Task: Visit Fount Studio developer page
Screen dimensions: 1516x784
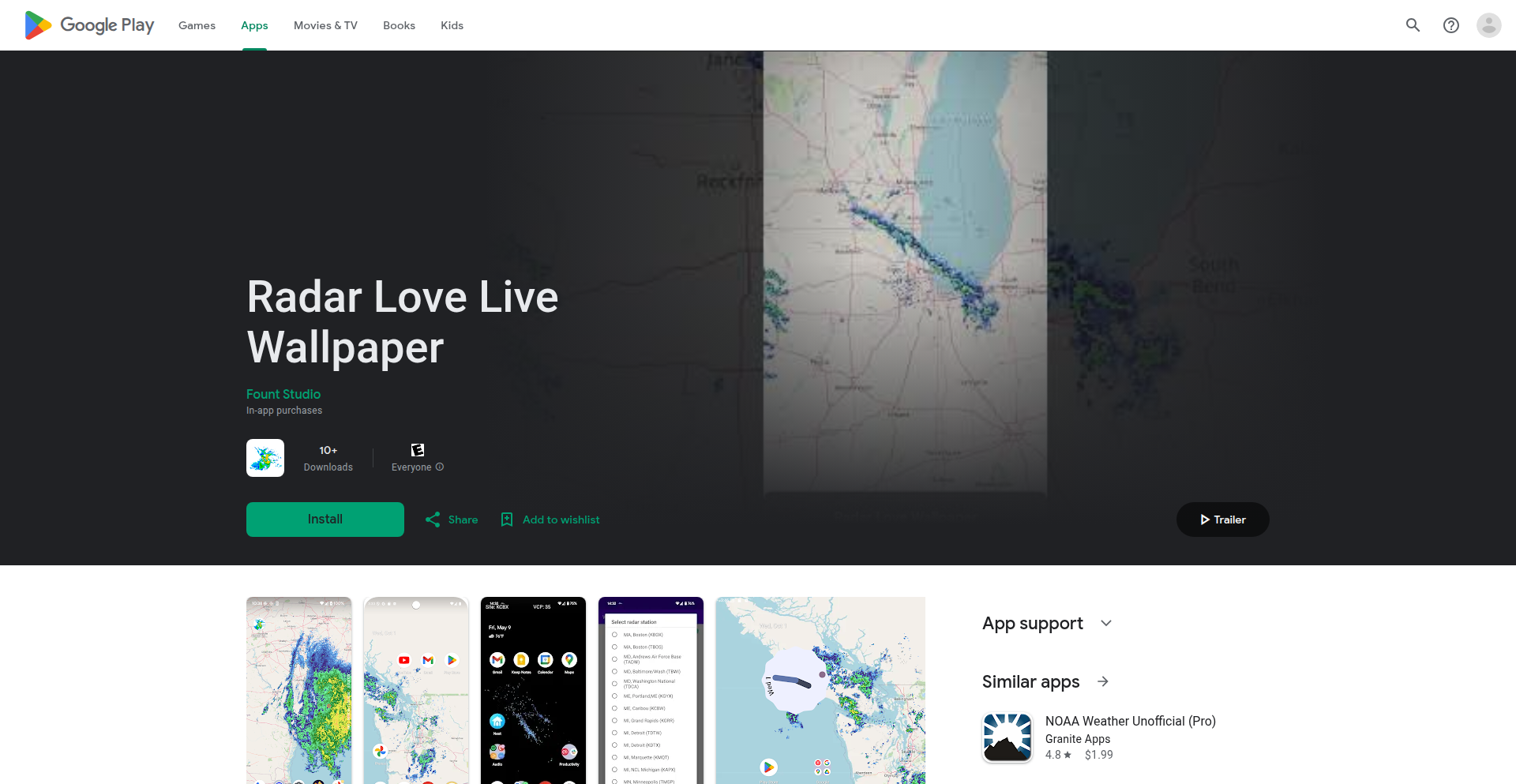Action: coord(283,394)
